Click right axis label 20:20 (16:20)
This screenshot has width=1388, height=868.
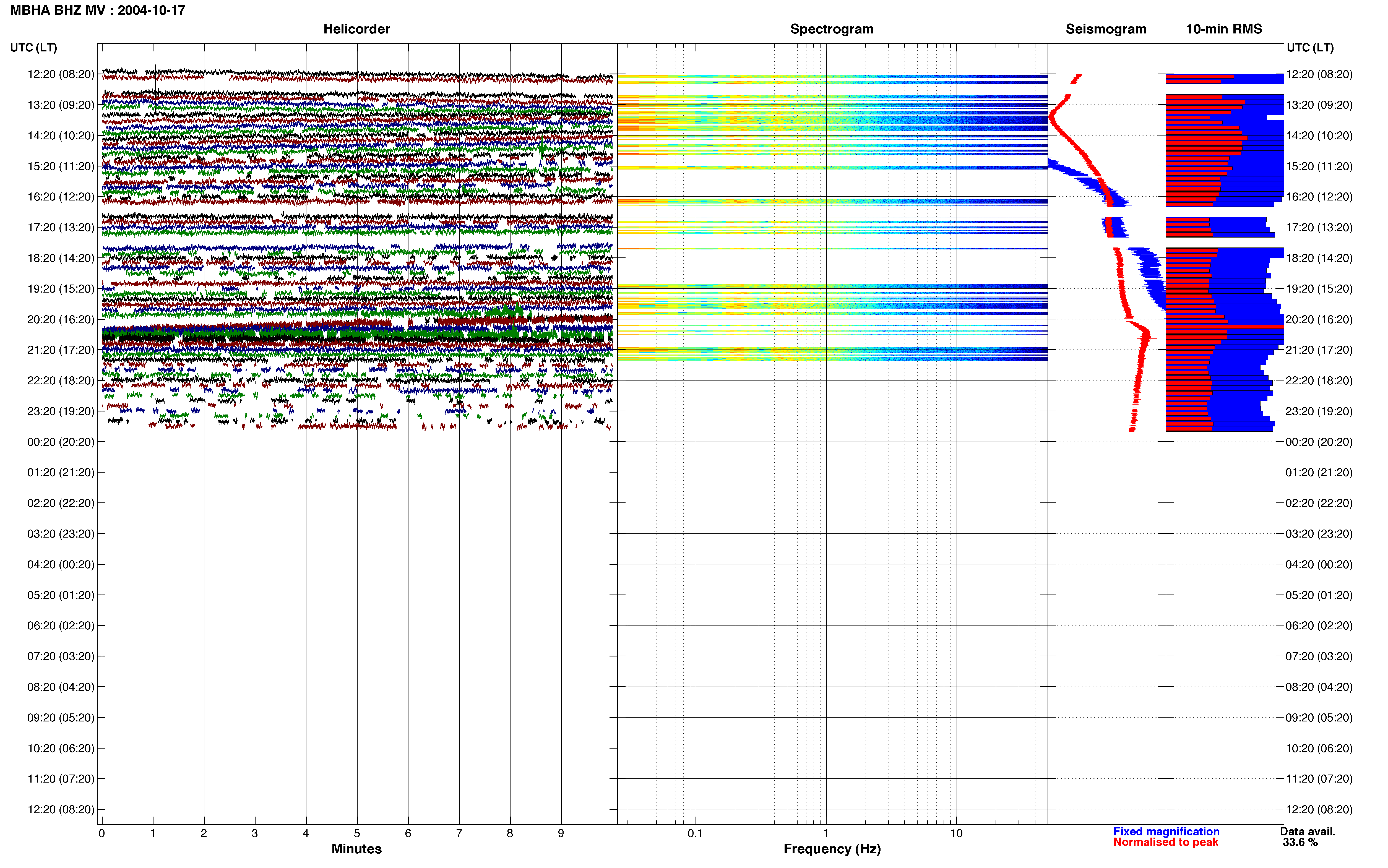[x=1319, y=319]
